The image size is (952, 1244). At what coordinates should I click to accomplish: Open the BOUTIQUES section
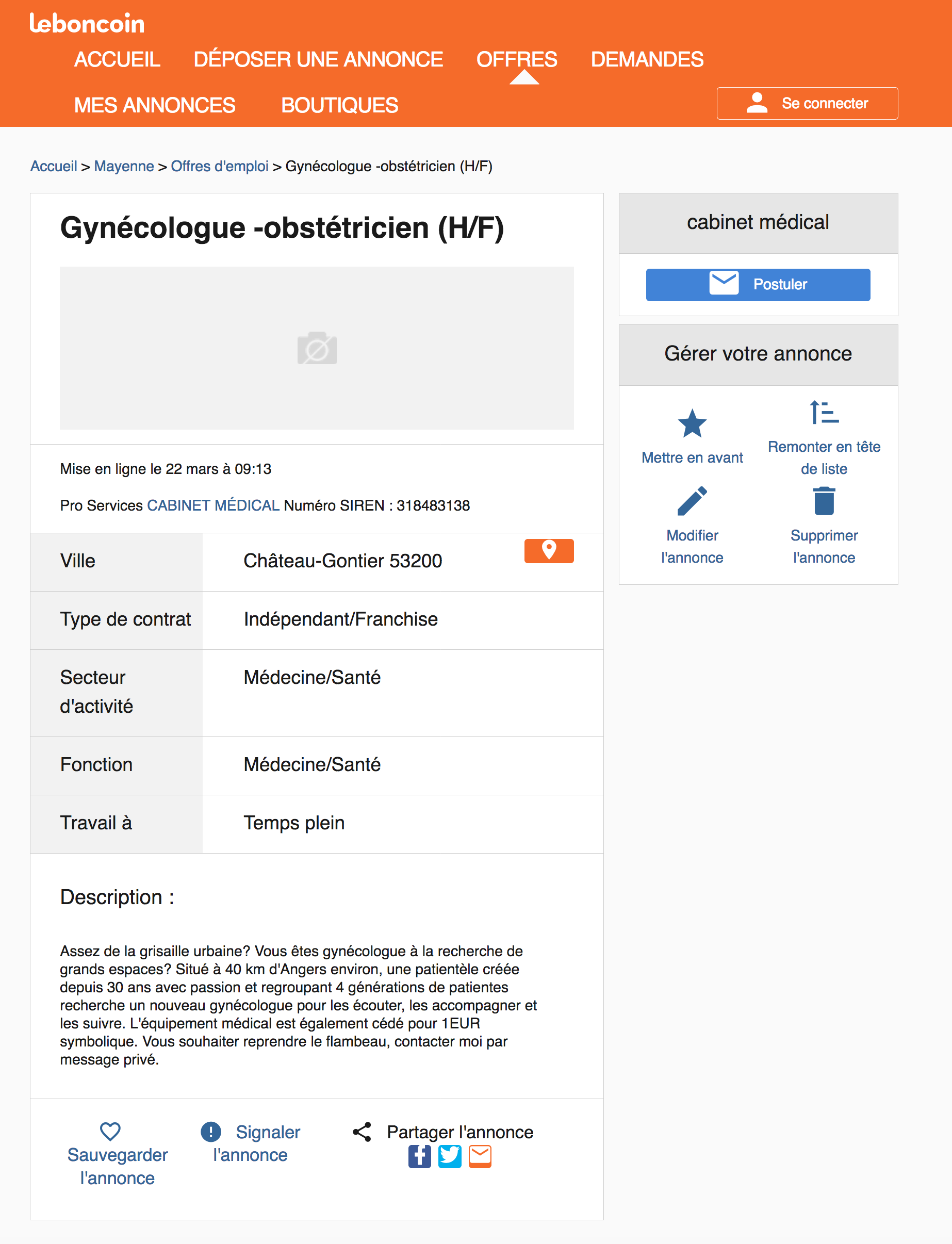(339, 105)
